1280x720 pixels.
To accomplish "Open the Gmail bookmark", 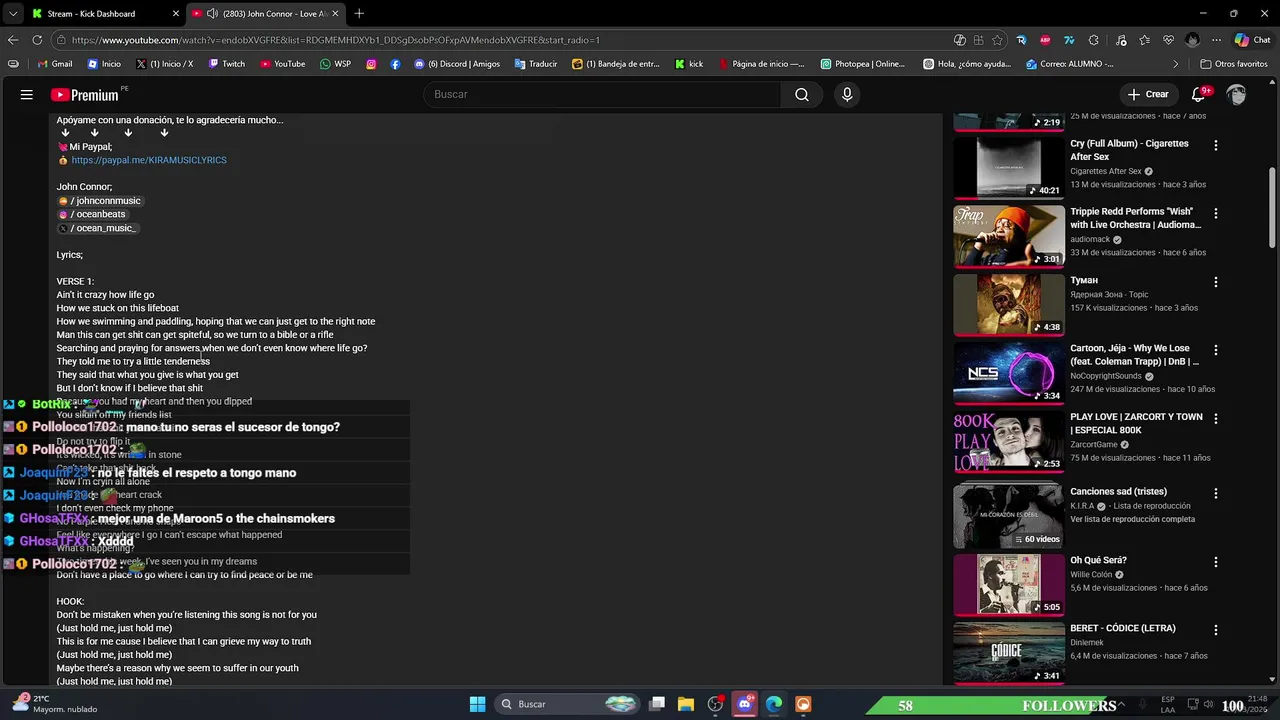I will click(55, 64).
